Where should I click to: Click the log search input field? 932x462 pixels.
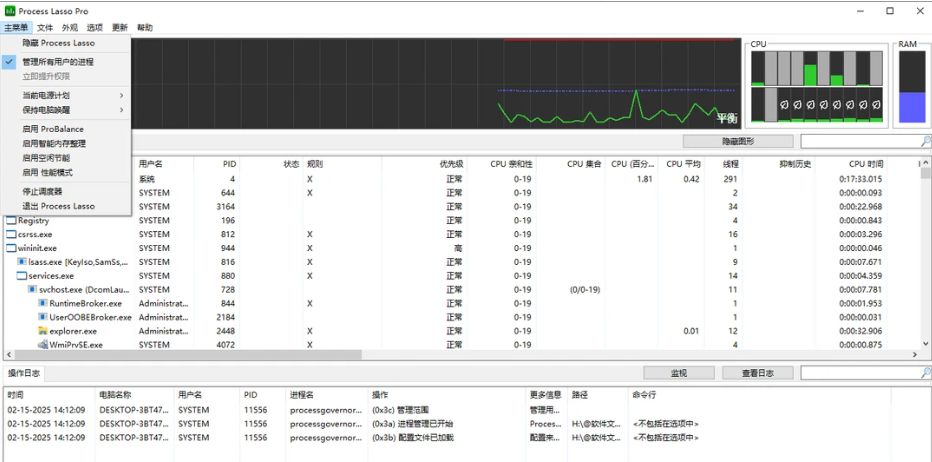[861, 373]
